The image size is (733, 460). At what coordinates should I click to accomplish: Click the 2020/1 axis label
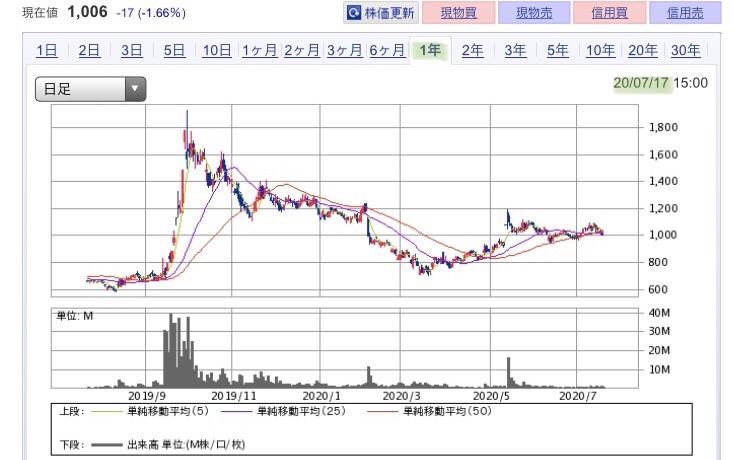(321, 396)
